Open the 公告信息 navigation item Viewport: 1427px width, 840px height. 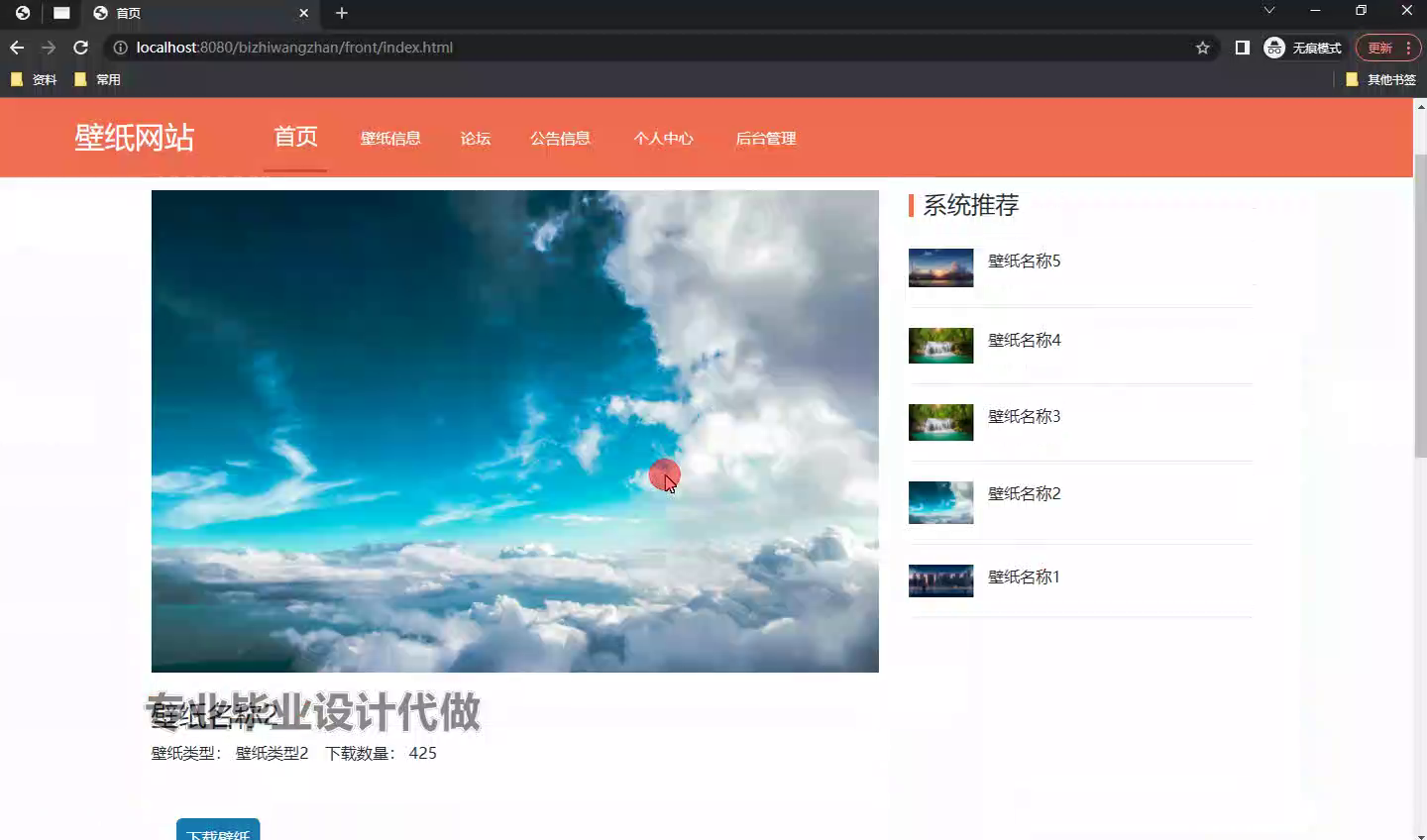(x=560, y=139)
